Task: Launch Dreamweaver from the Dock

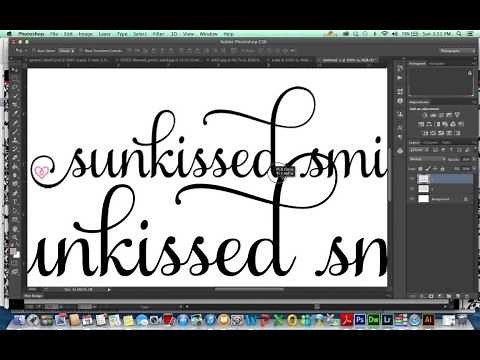Action: (373, 320)
